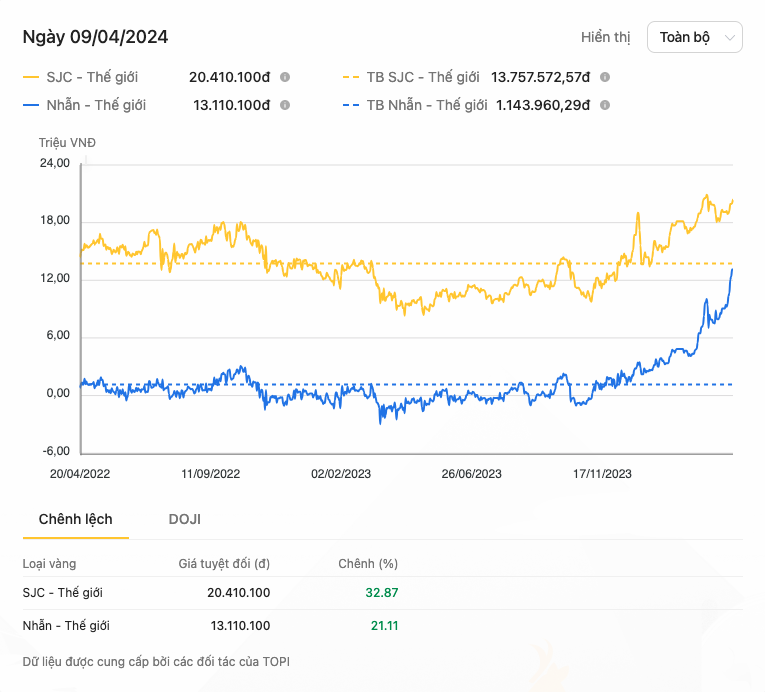Switch to the DOJI tab
The width and height of the screenshot is (765, 692).
coord(184,519)
